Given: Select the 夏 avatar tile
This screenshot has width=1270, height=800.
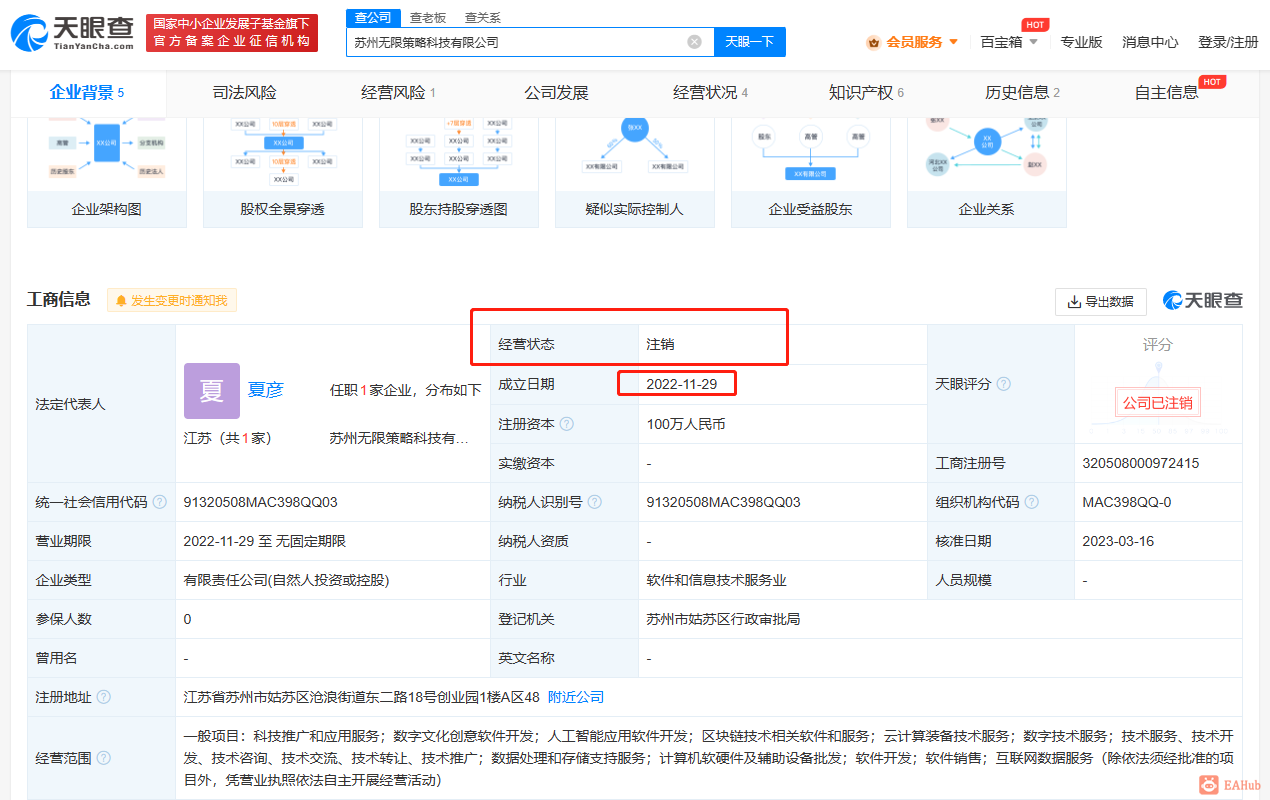Looking at the screenshot, I should [x=212, y=390].
